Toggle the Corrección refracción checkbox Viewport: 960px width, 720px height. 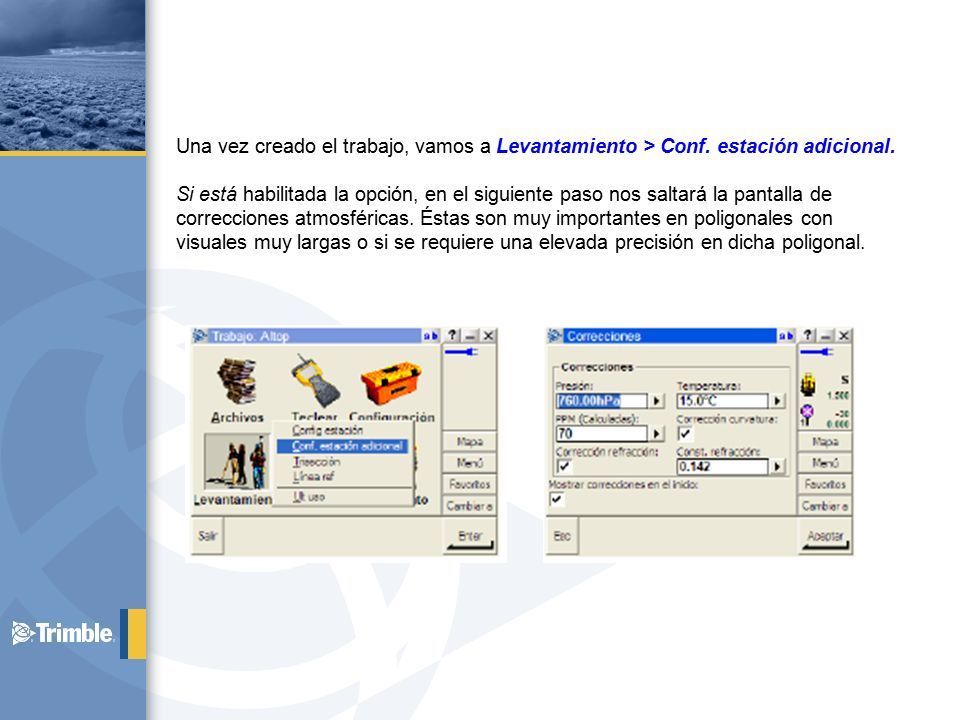pyautogui.click(x=563, y=466)
